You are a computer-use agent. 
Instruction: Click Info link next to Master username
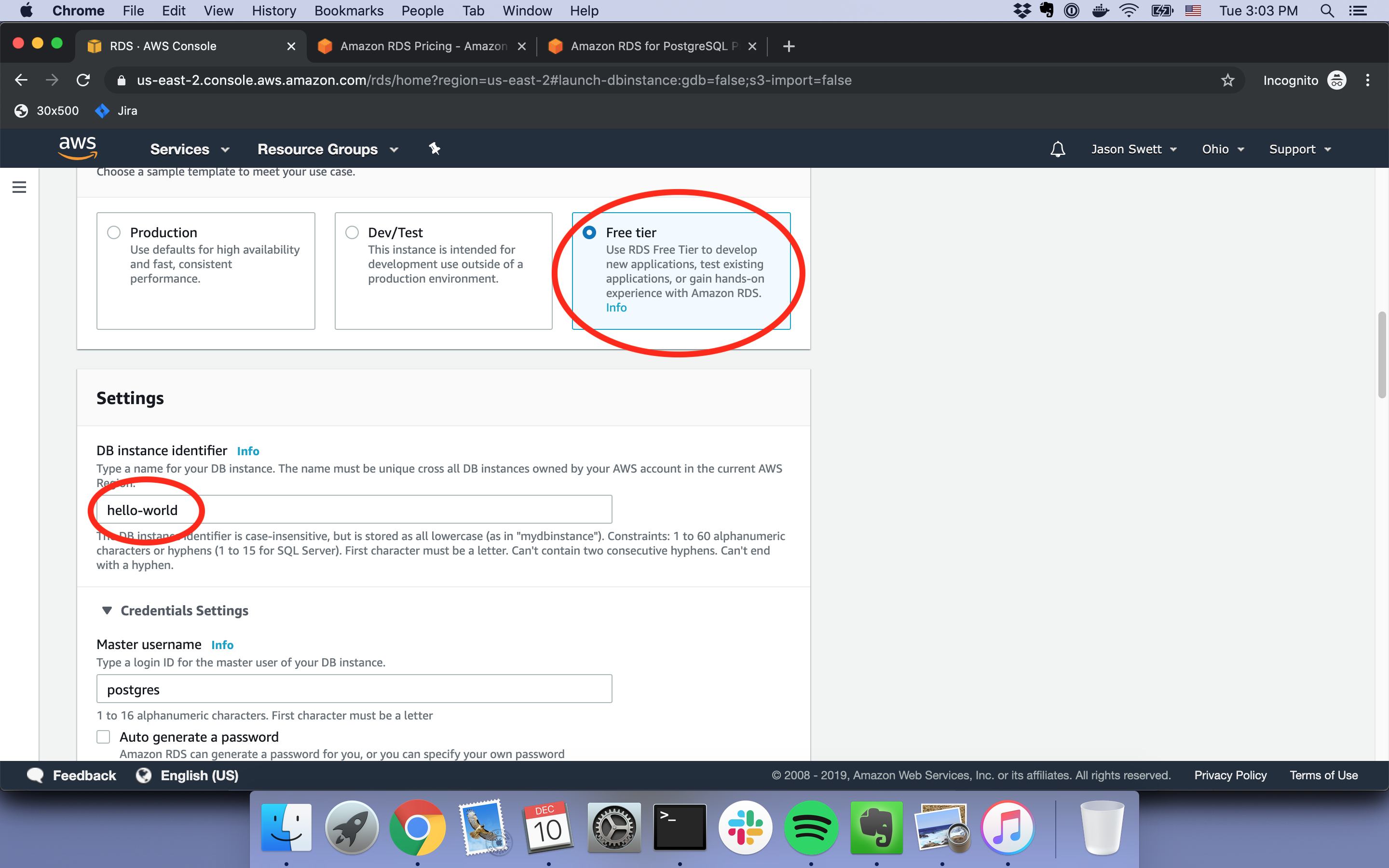click(222, 645)
